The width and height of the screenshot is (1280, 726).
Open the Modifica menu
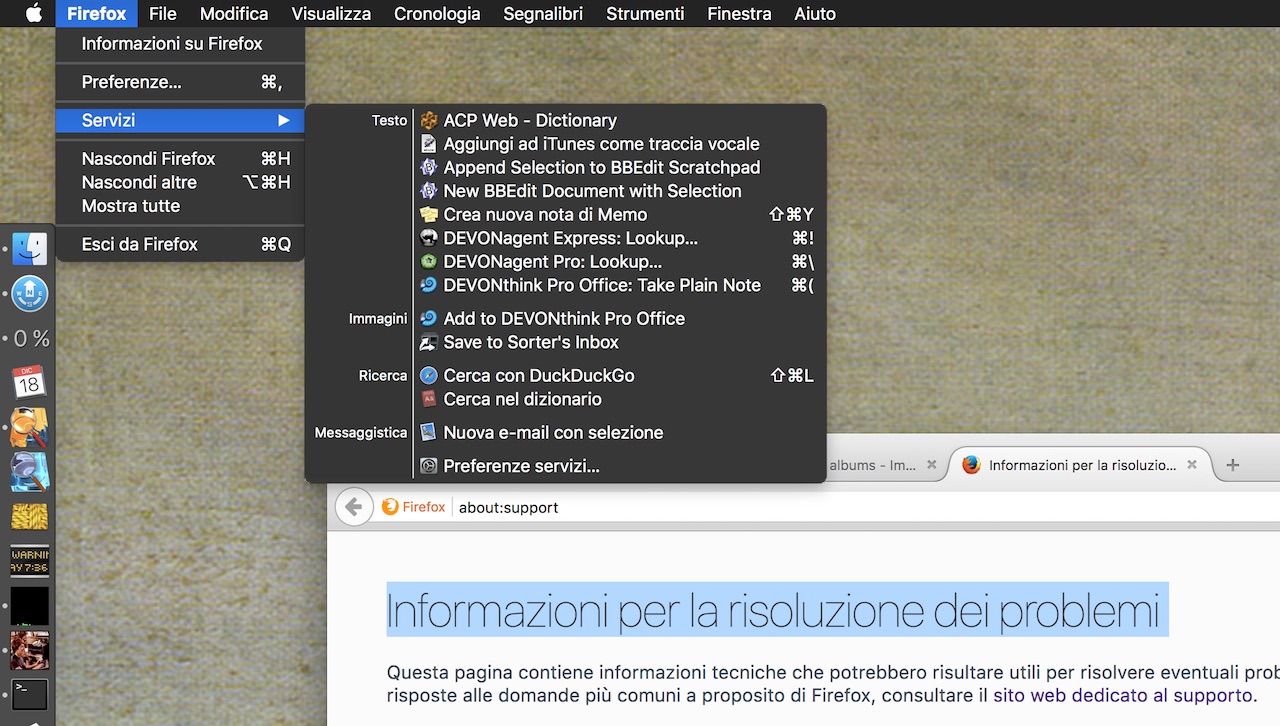point(234,13)
